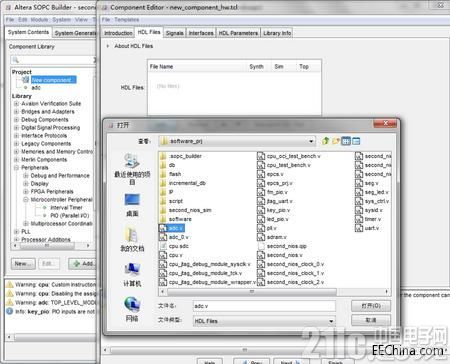450x364 pixels.
Task: Expand Digital Signal Processing node
Action: pos(16,128)
